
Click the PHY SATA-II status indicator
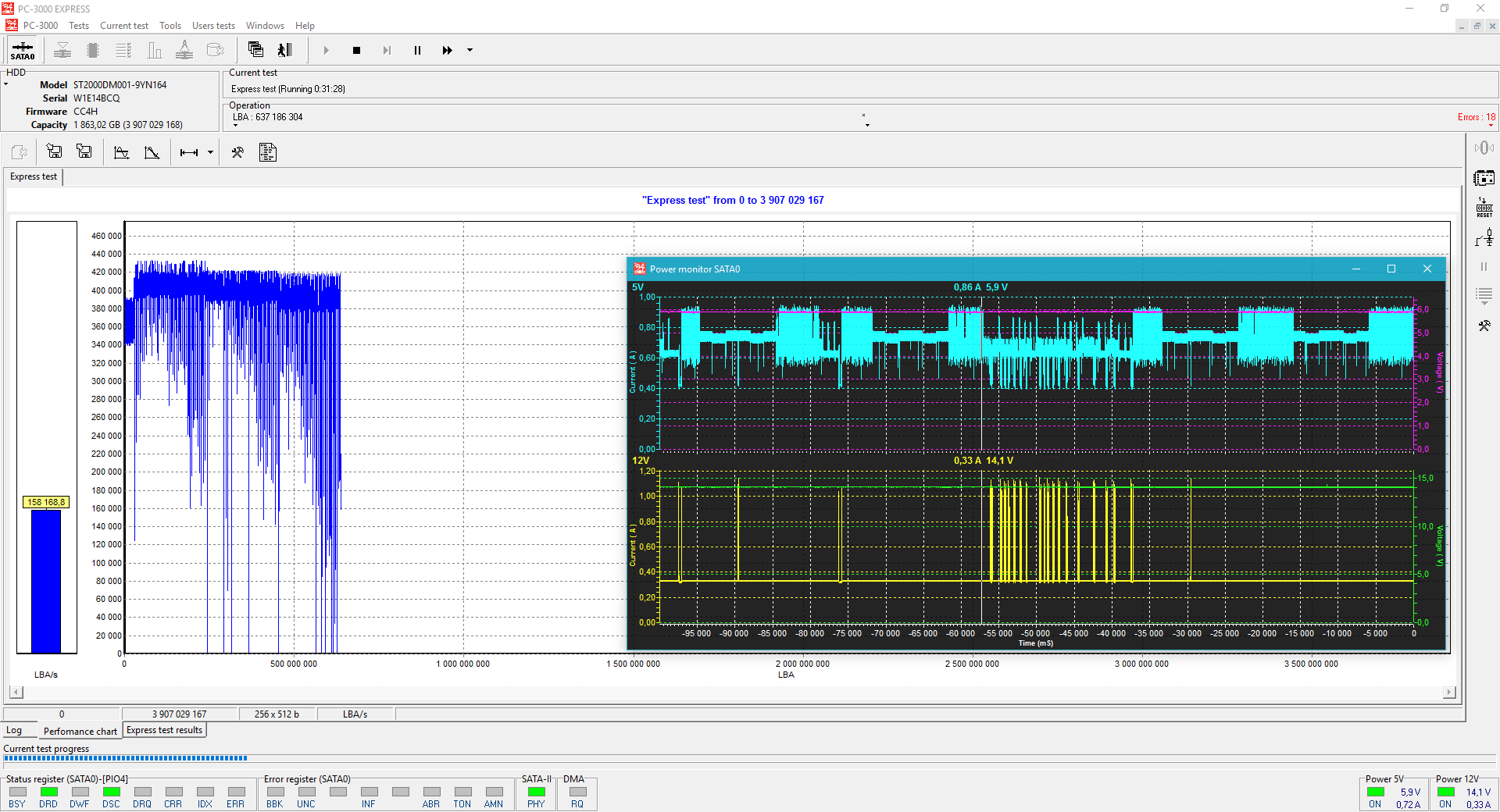click(x=537, y=792)
